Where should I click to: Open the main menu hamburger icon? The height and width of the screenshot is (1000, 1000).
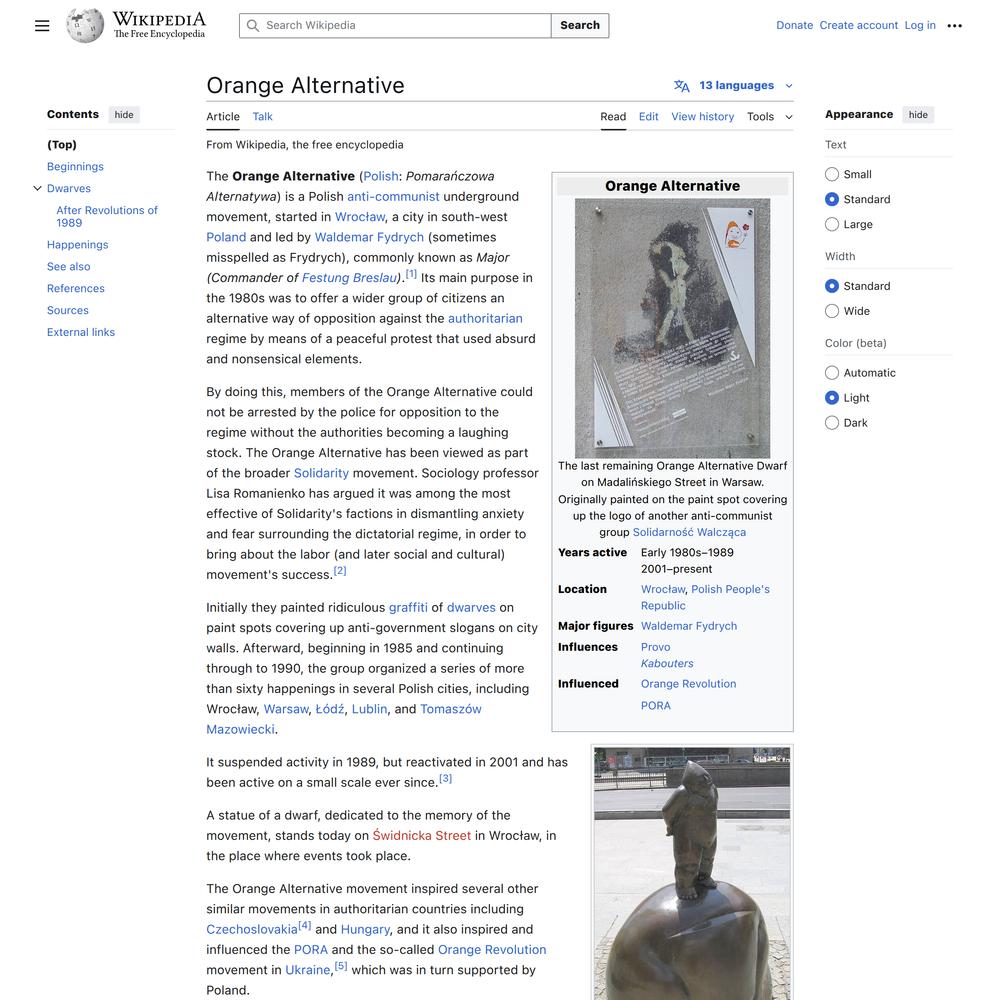tap(42, 26)
